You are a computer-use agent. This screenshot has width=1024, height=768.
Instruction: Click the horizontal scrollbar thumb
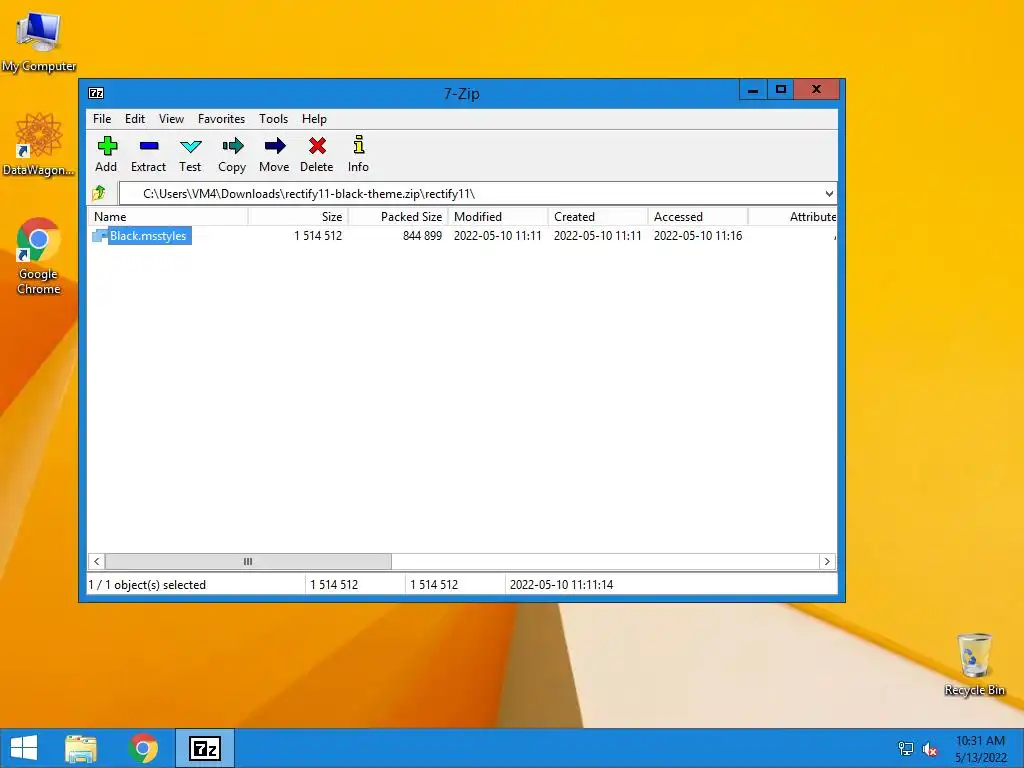(248, 562)
